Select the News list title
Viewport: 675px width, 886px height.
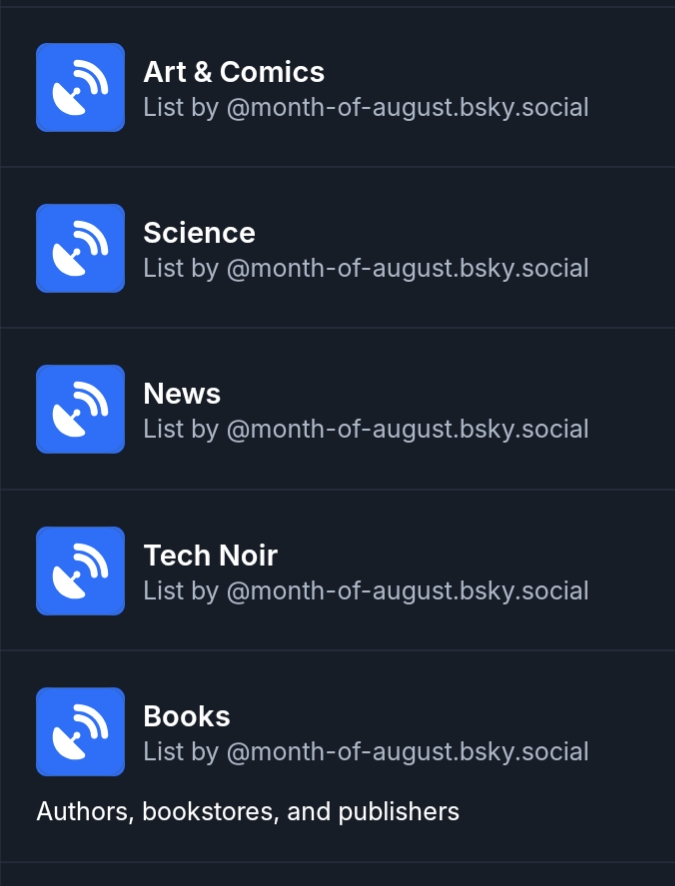tap(182, 394)
